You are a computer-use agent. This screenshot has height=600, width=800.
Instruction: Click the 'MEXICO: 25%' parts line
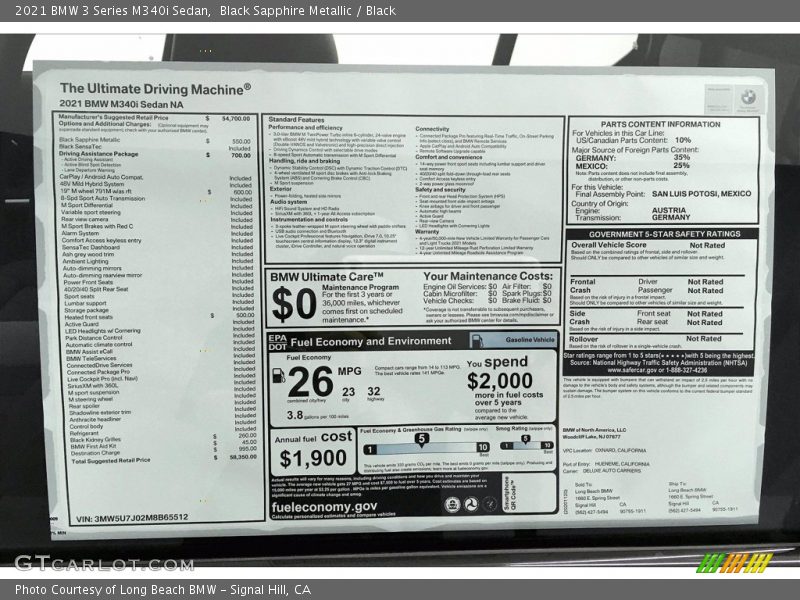click(x=633, y=166)
